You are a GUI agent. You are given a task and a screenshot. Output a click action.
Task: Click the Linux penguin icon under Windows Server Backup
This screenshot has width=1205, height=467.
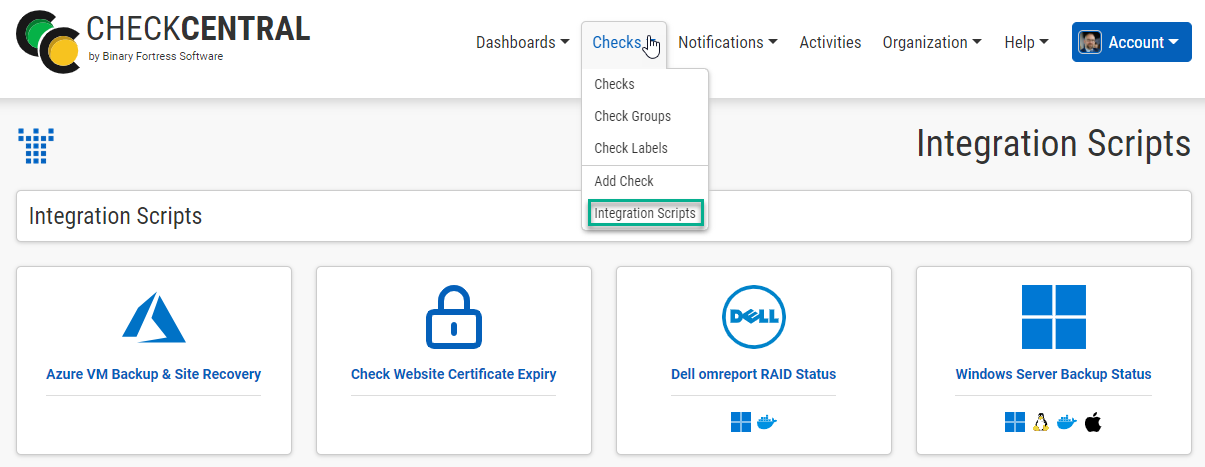point(1041,422)
